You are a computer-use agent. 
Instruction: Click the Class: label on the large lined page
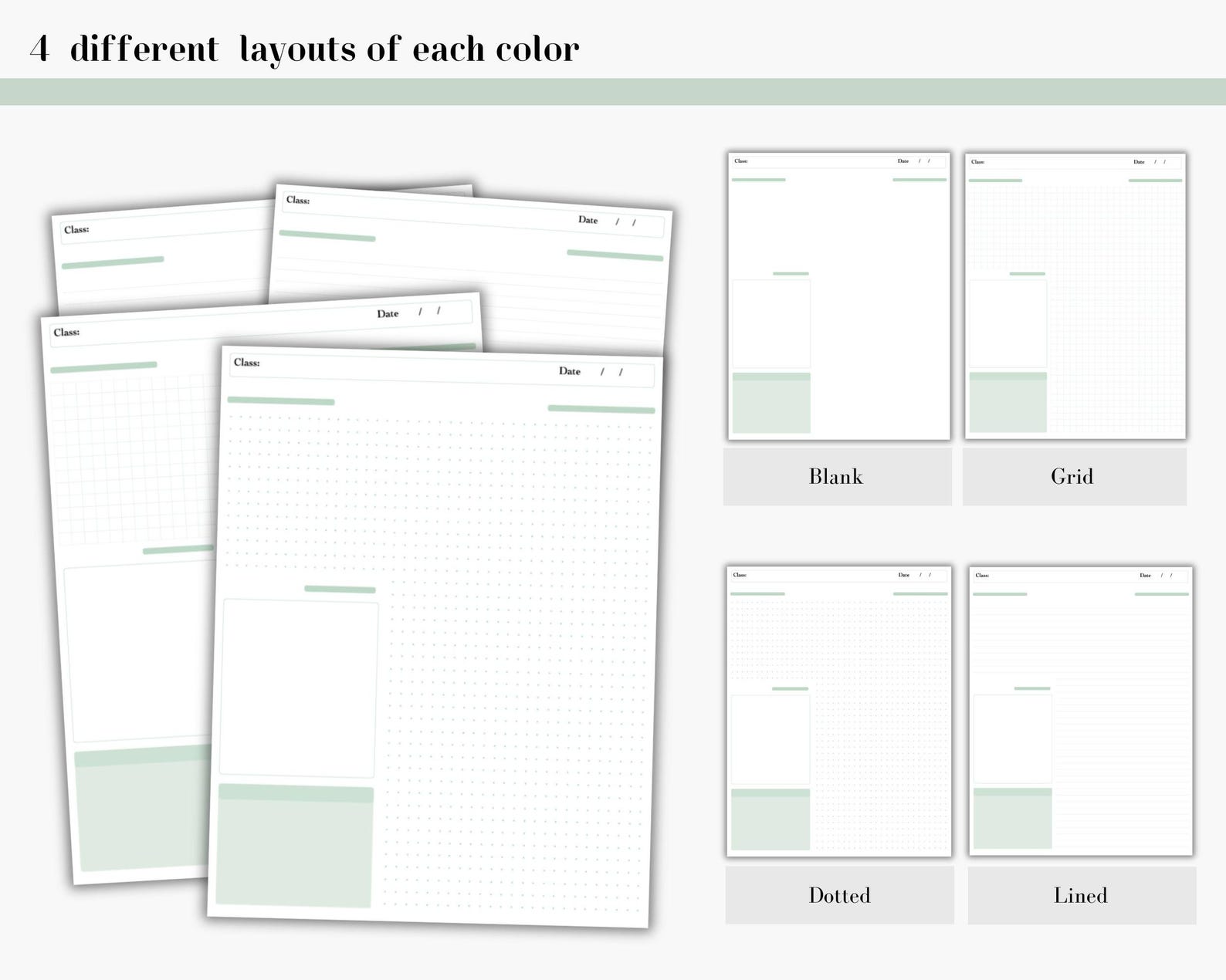click(x=298, y=200)
